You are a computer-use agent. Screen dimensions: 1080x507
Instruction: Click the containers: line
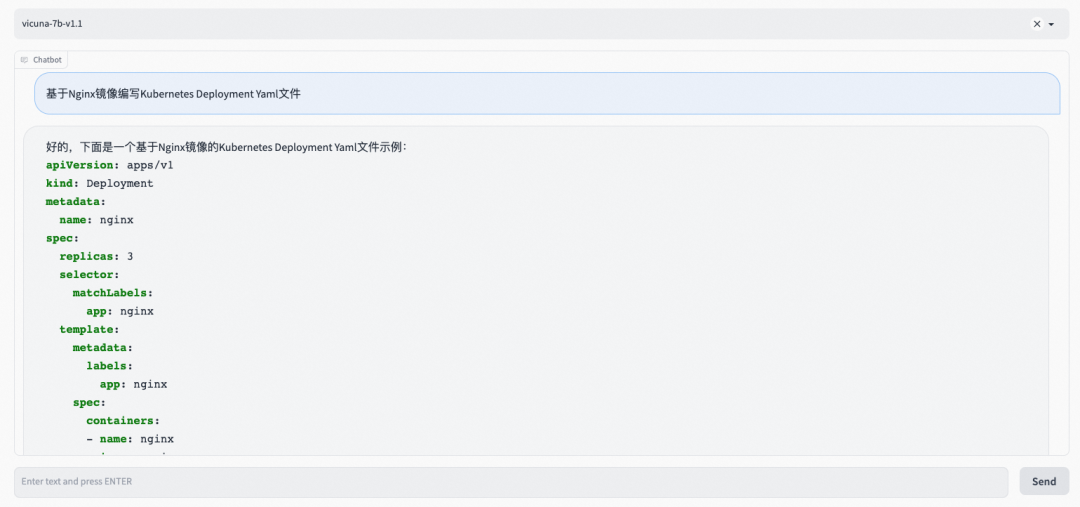pos(123,420)
